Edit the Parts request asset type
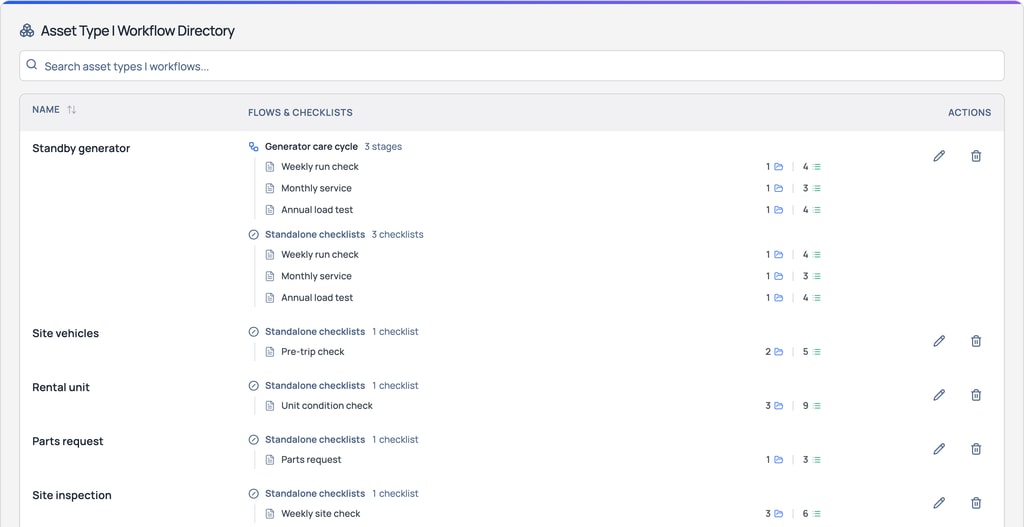The image size is (1024, 527). pyautogui.click(x=939, y=449)
